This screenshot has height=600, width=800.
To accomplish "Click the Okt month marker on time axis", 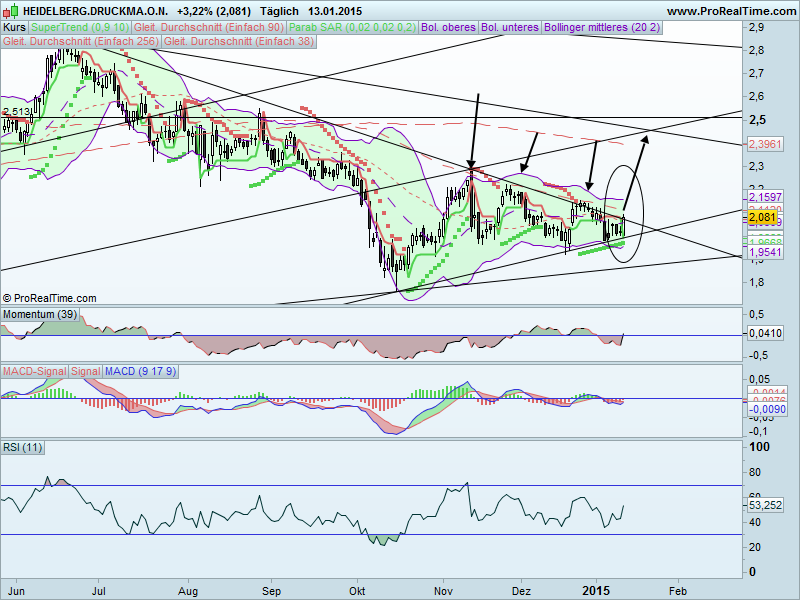I will point(357,591).
